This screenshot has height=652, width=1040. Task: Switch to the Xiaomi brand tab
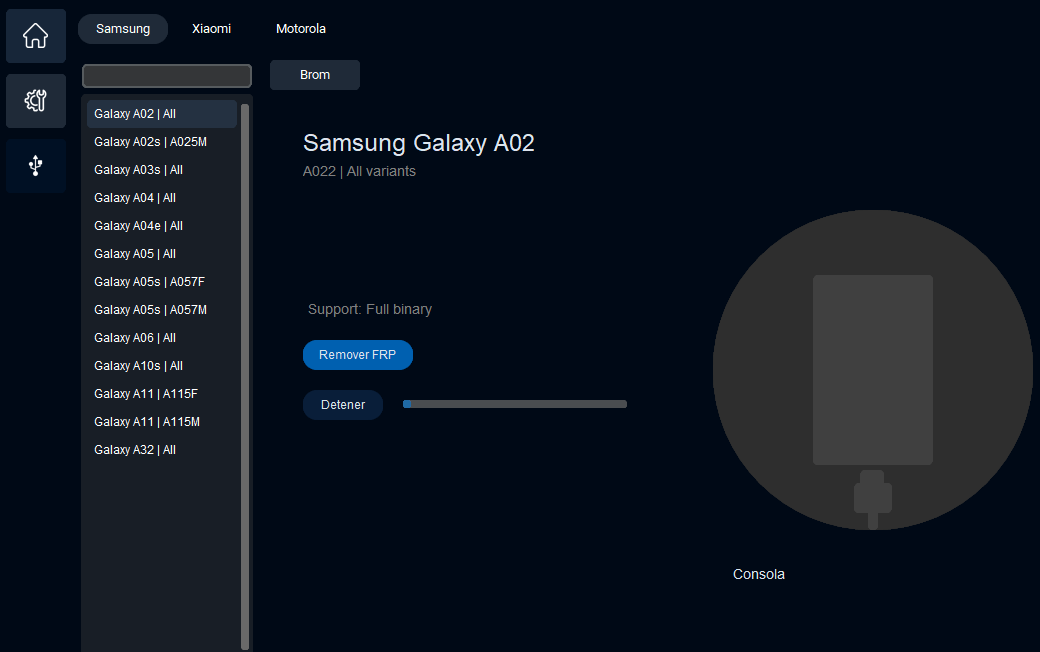click(212, 29)
